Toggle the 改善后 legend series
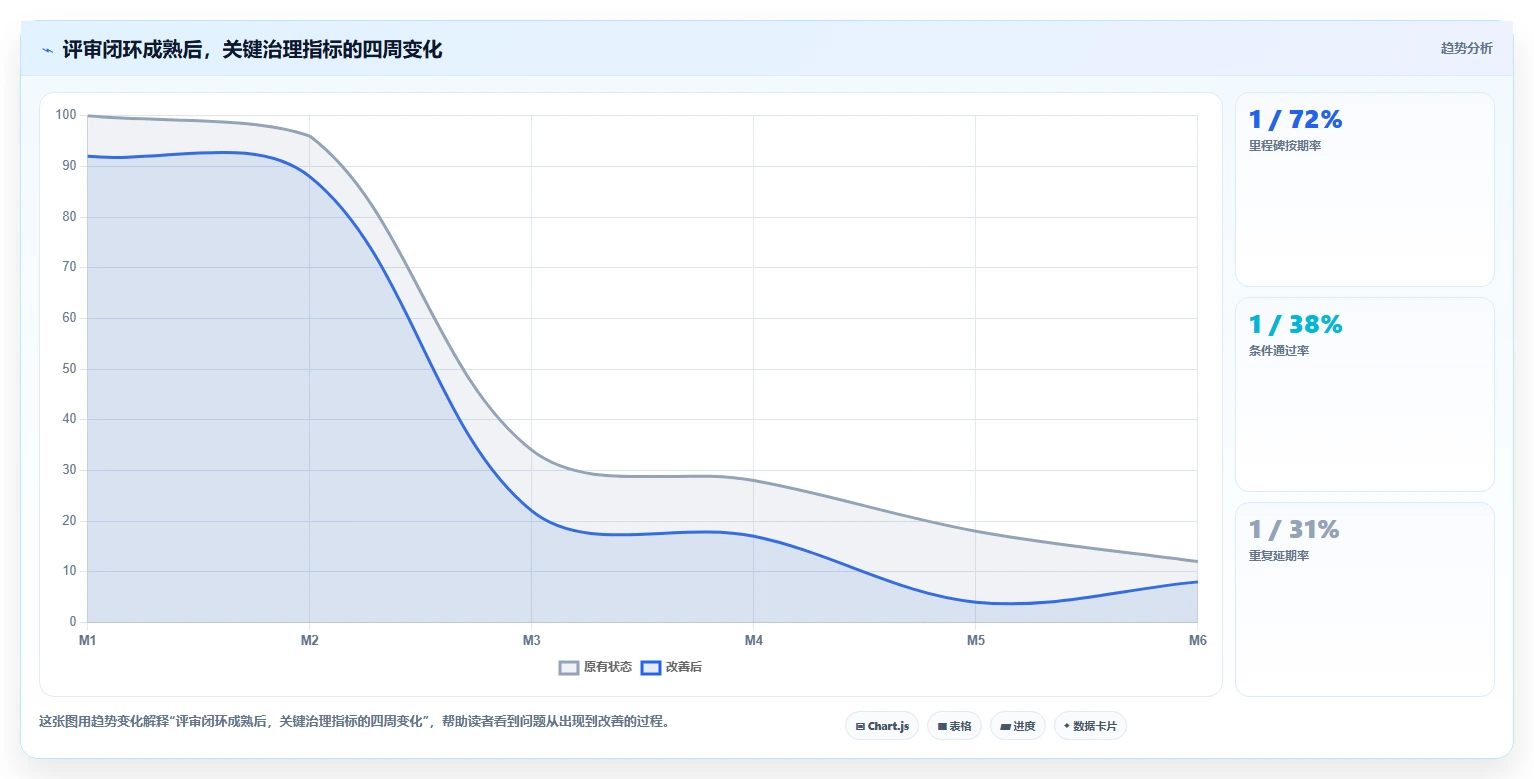1534x779 pixels. coord(671,667)
